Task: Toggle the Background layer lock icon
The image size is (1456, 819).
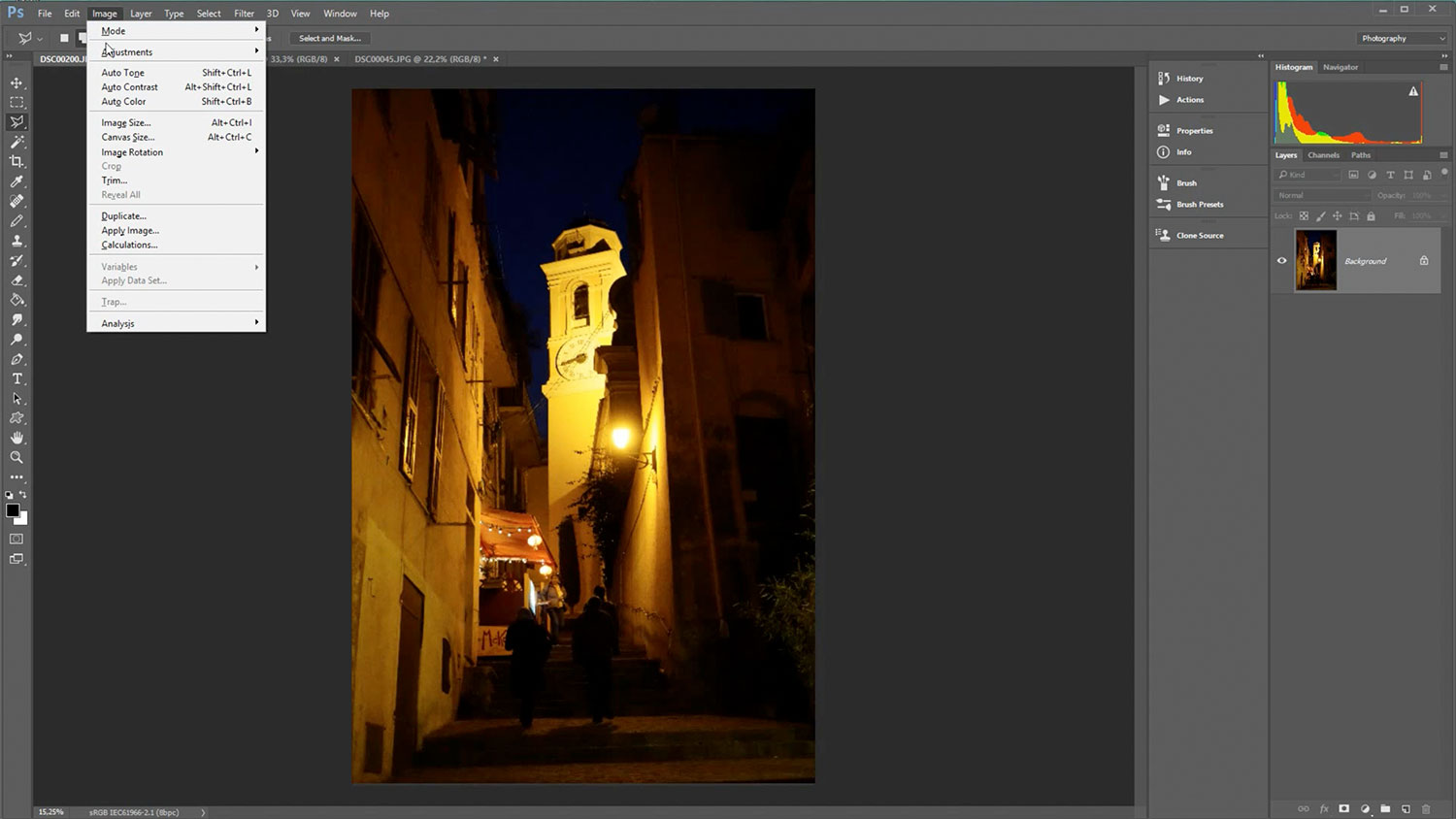Action: click(1424, 260)
